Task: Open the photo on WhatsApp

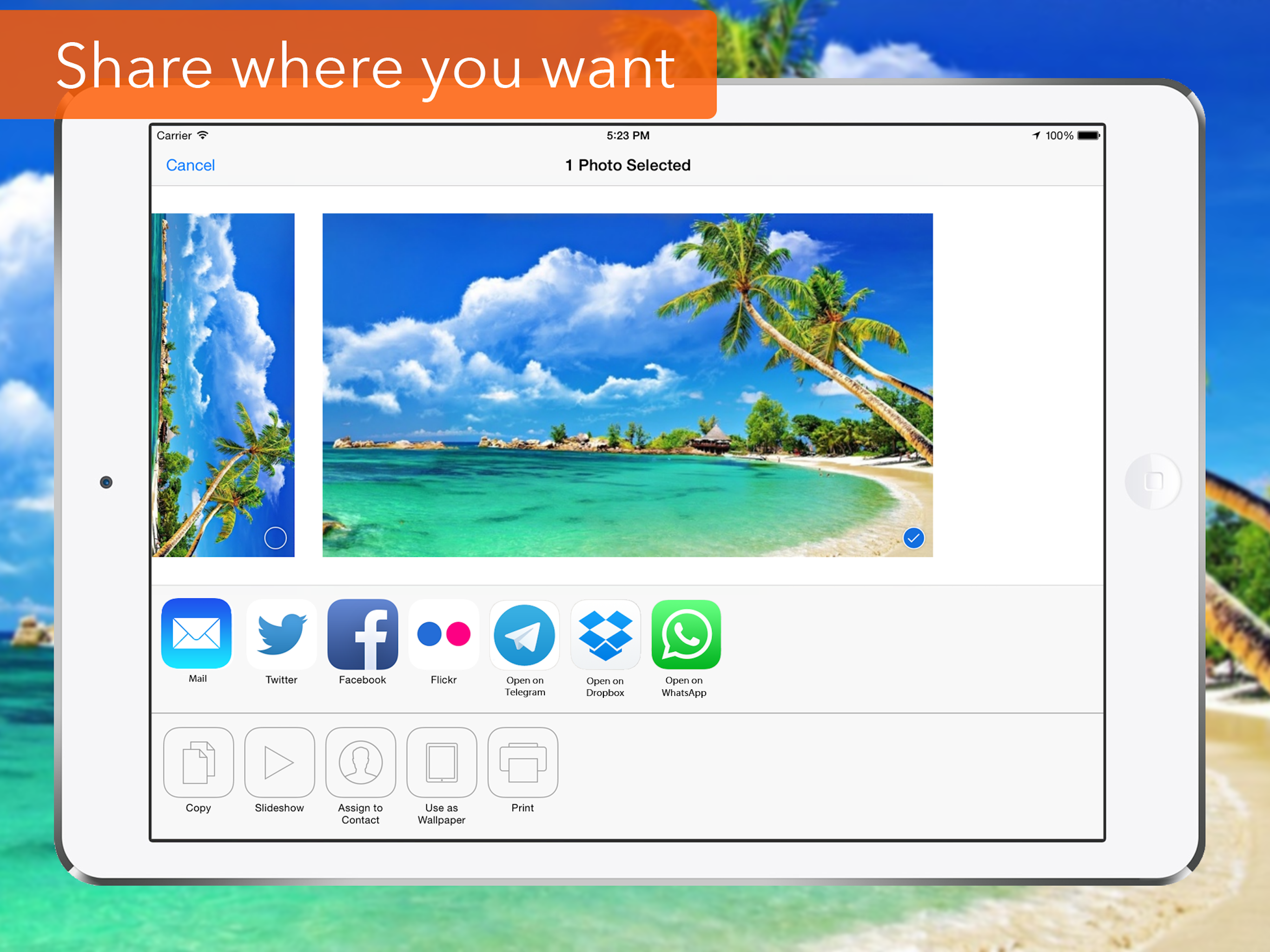Action: tap(686, 635)
